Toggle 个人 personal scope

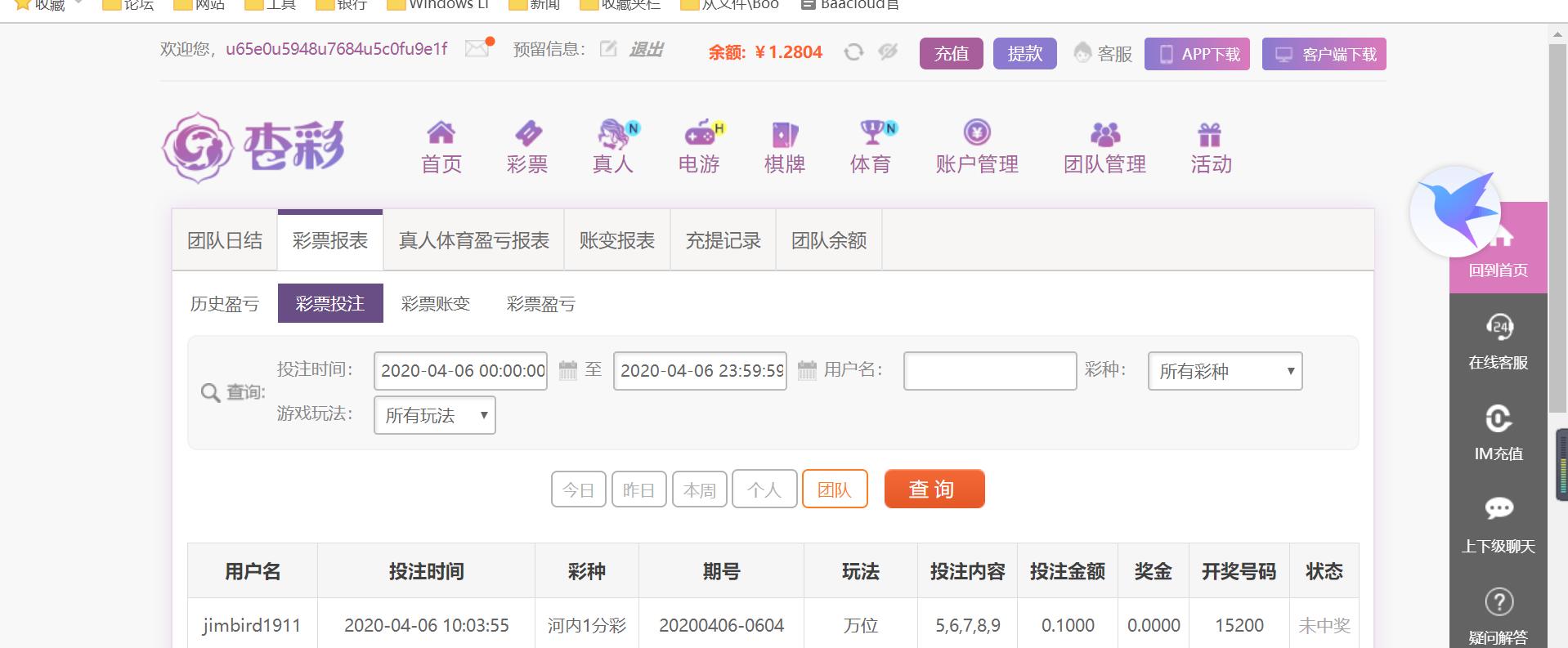[x=764, y=489]
